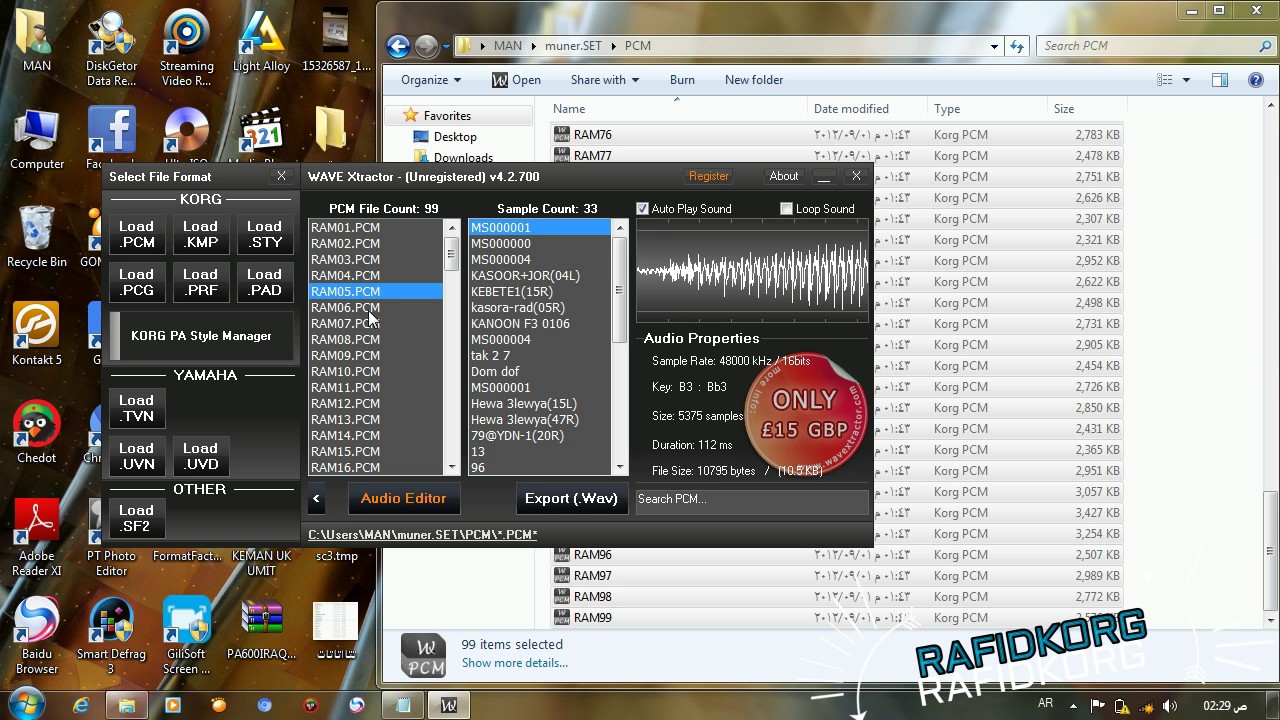Screen dimensions: 1280x720
Task: Open Register link in WAVE Xtractor
Action: pyautogui.click(x=709, y=176)
